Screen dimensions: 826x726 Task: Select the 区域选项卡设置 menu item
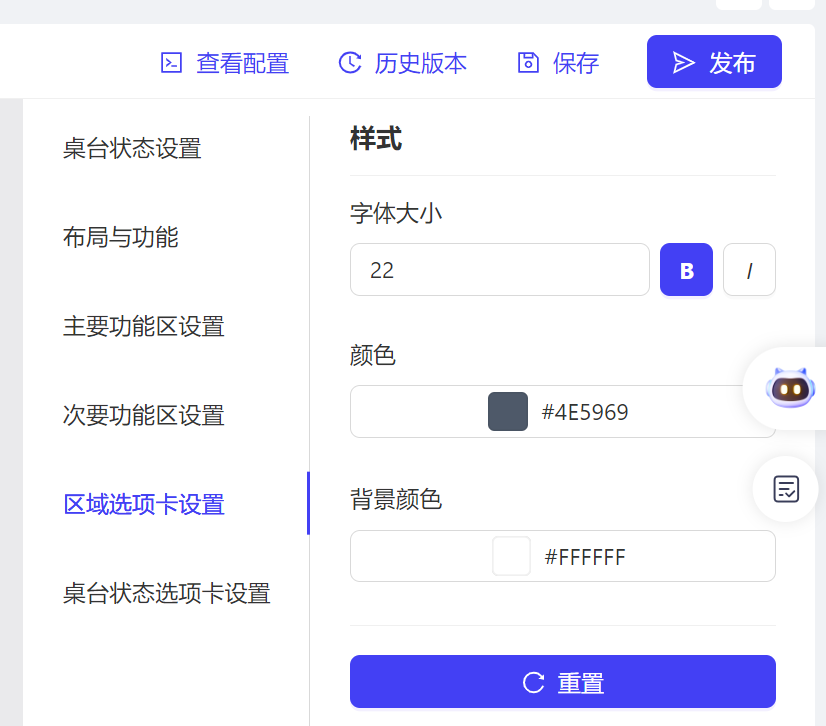[144, 504]
